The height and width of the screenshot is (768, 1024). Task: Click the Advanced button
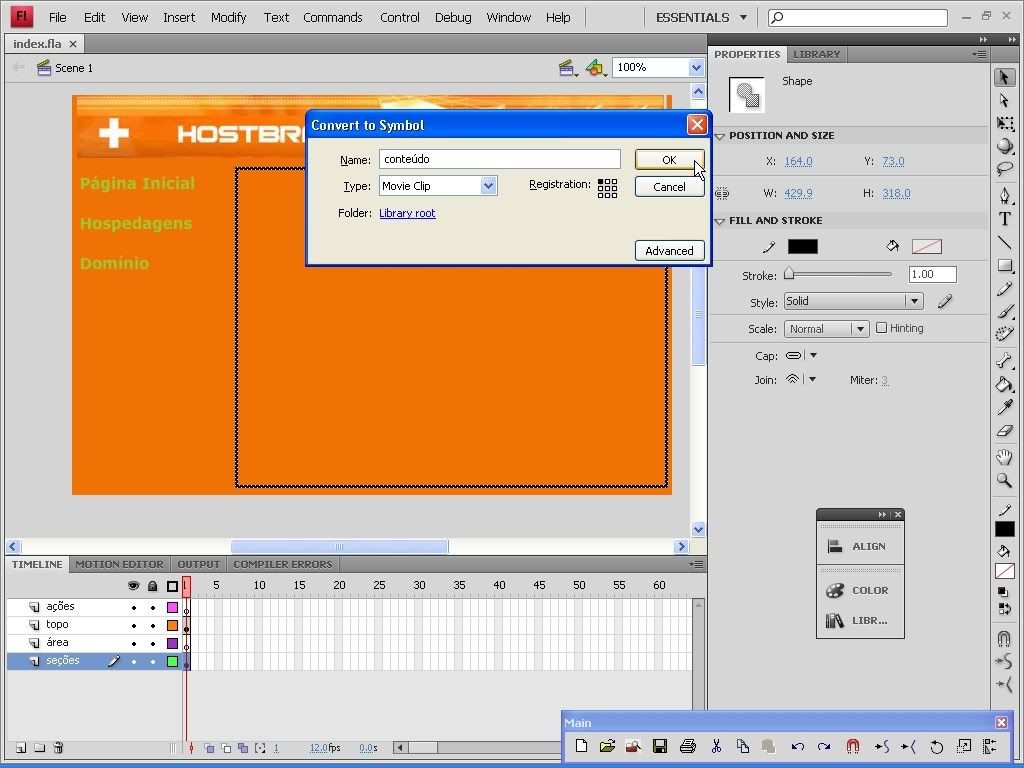pos(669,251)
